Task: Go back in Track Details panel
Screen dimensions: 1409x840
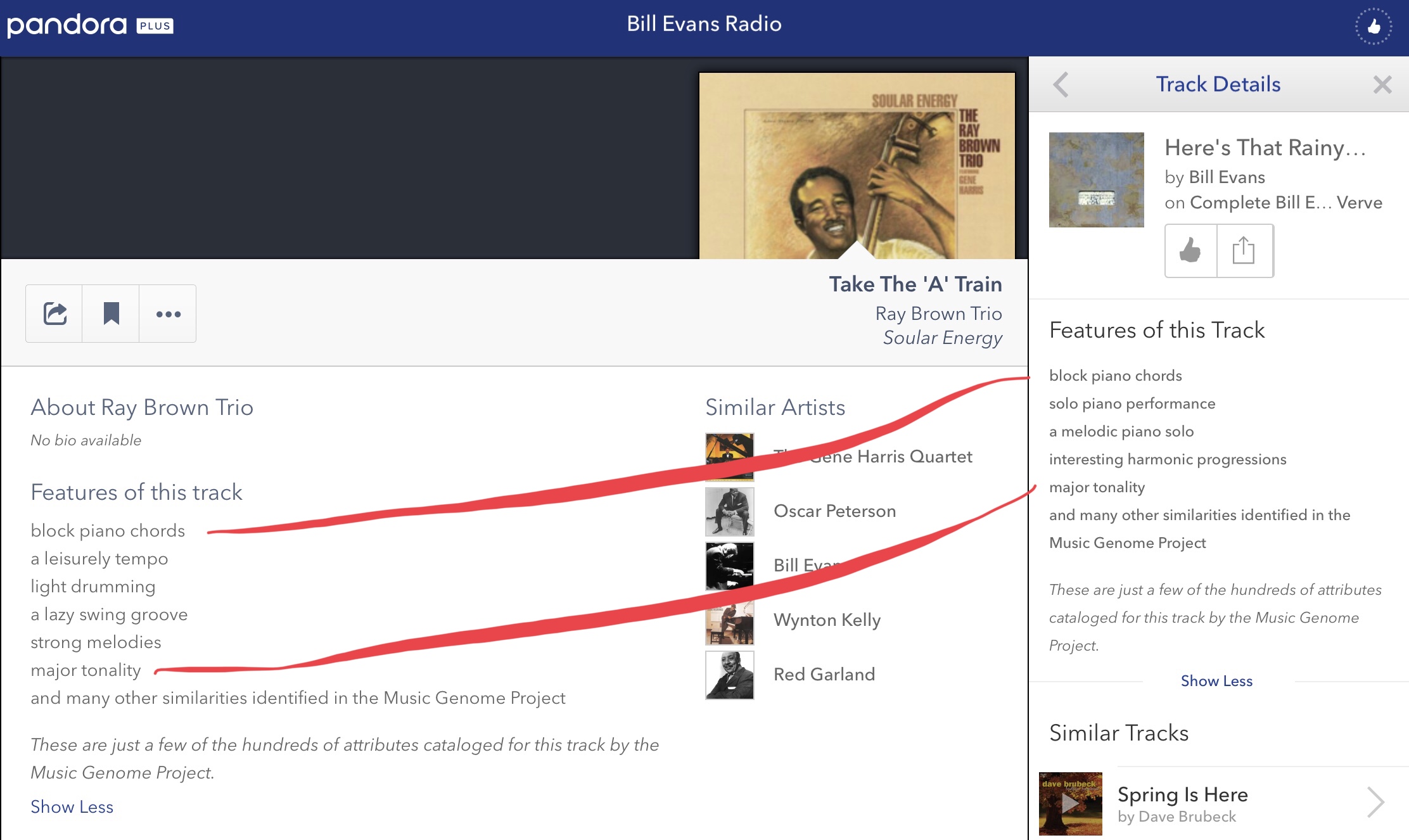Action: pos(1061,84)
